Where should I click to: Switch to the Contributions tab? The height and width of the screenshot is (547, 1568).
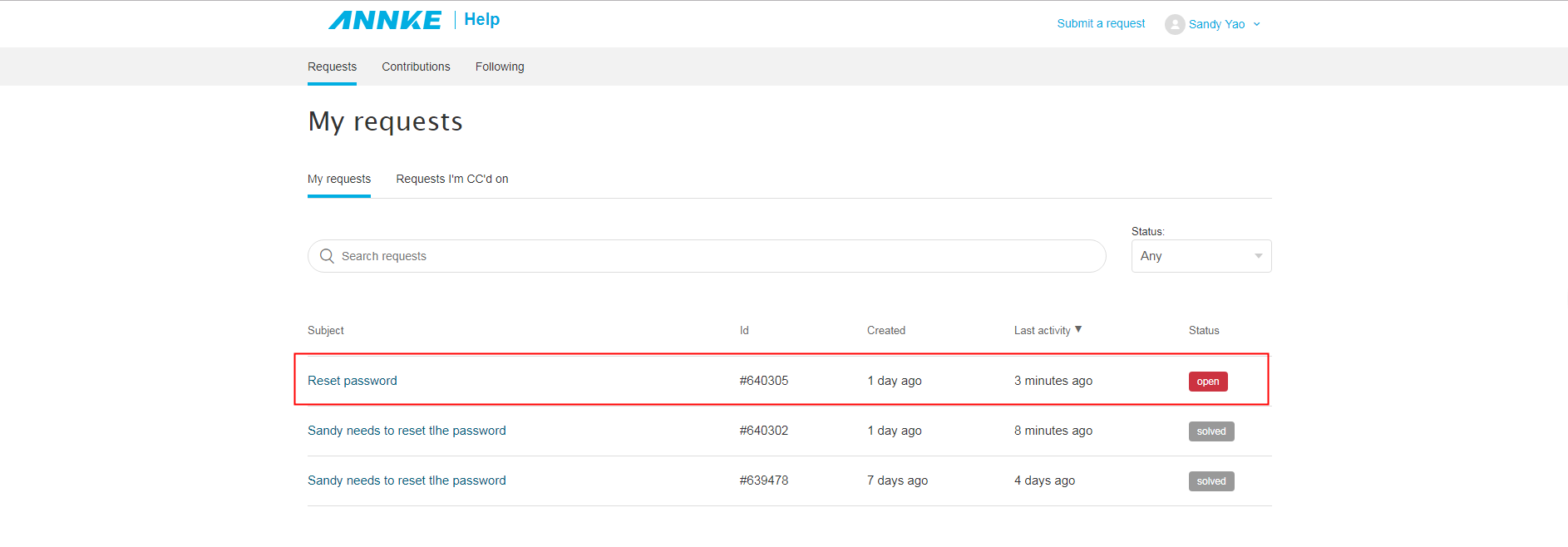pyautogui.click(x=416, y=67)
